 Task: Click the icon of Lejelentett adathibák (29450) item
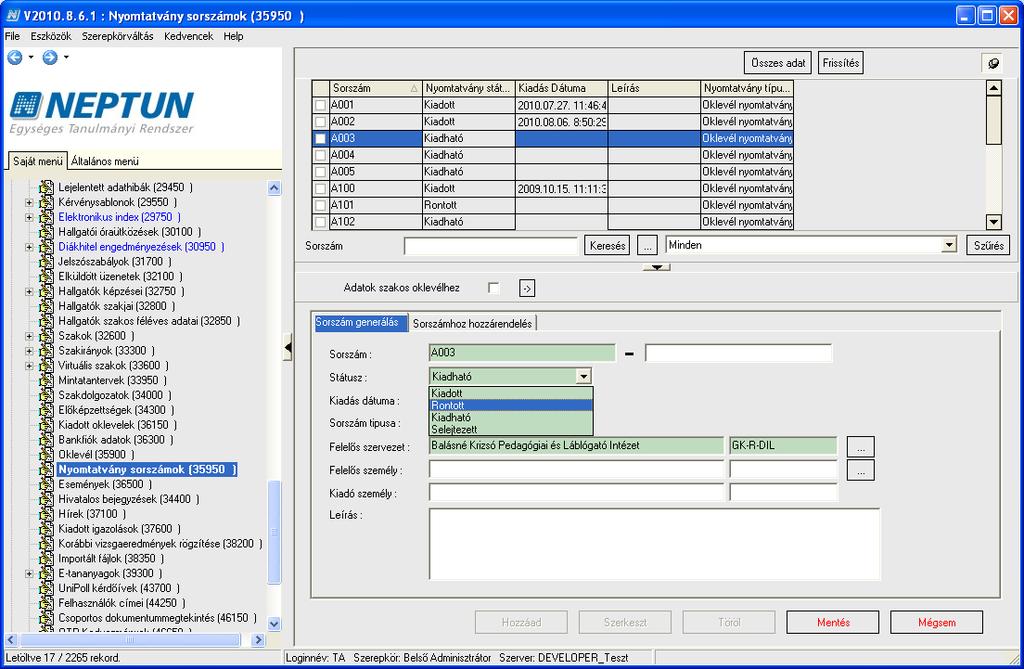46,187
